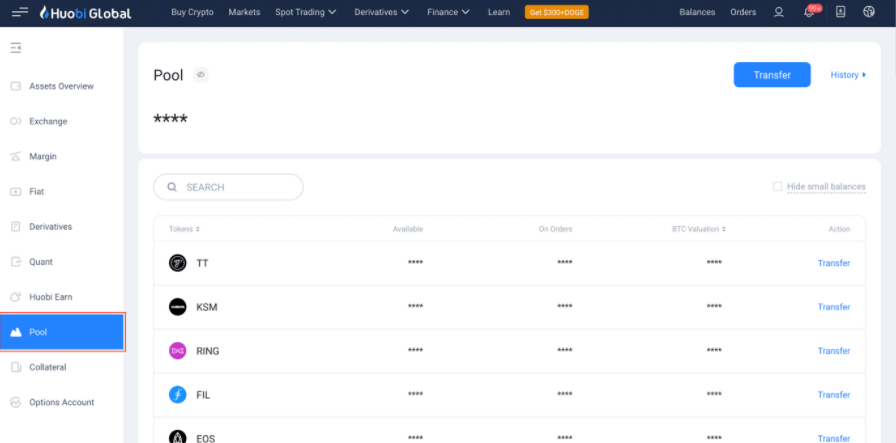Select Assets Overview in the sidebar
The width and height of the screenshot is (896, 443).
click(61, 86)
